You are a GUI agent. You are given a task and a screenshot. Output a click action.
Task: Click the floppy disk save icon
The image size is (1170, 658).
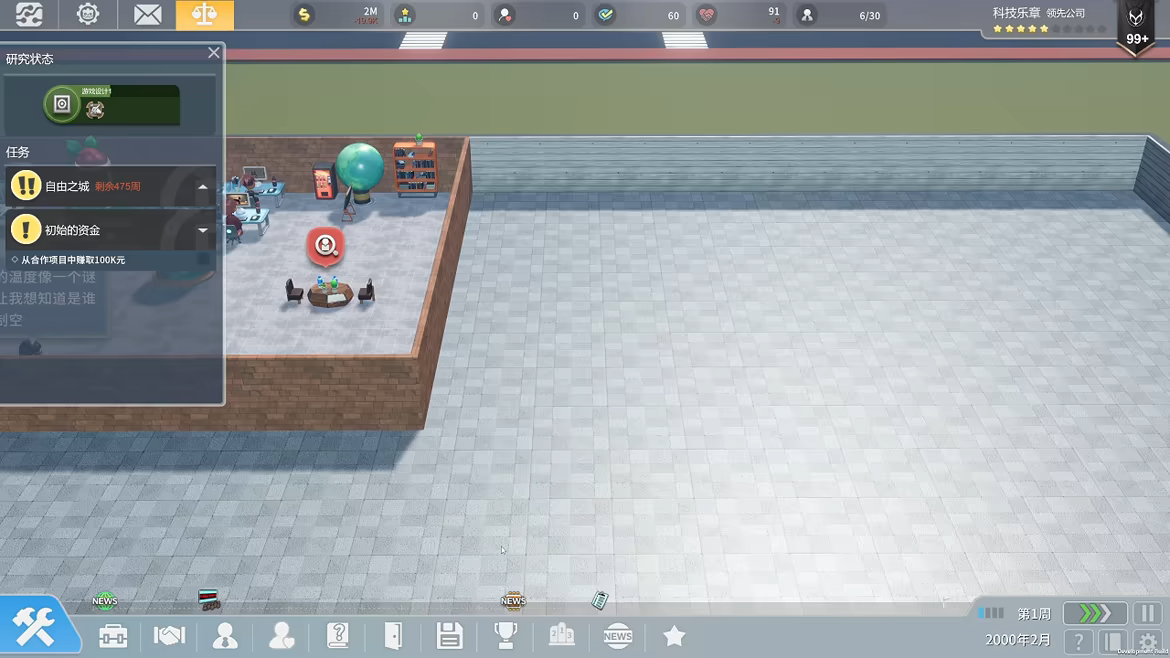[x=449, y=636]
